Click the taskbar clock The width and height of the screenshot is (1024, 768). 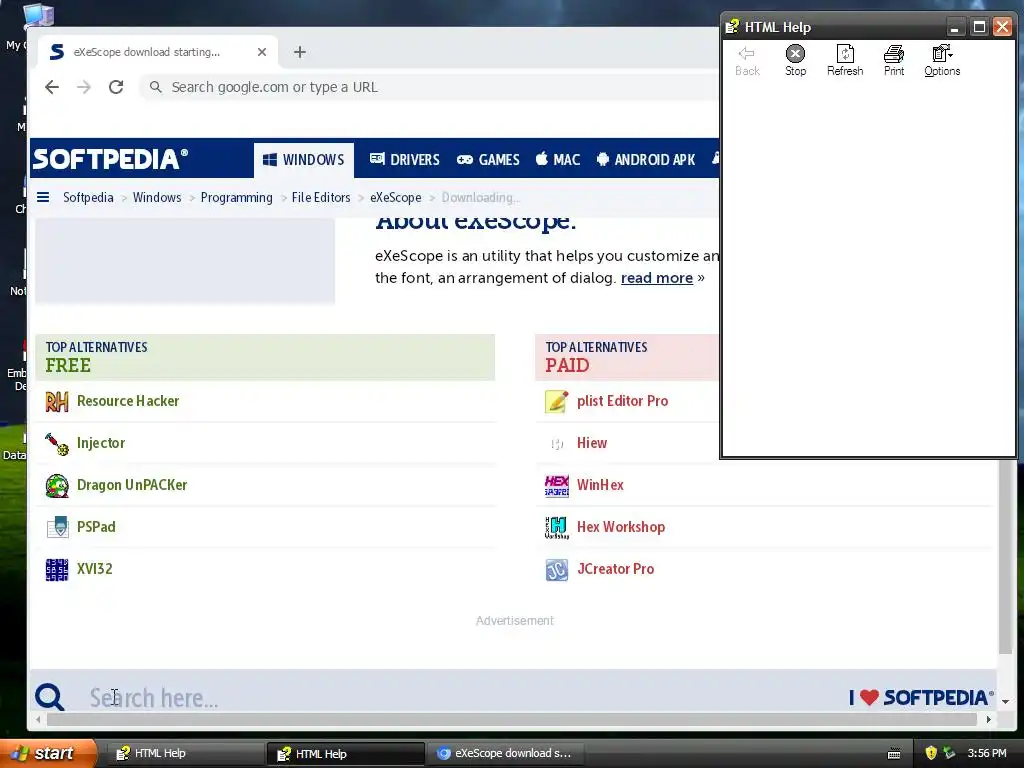pos(987,754)
